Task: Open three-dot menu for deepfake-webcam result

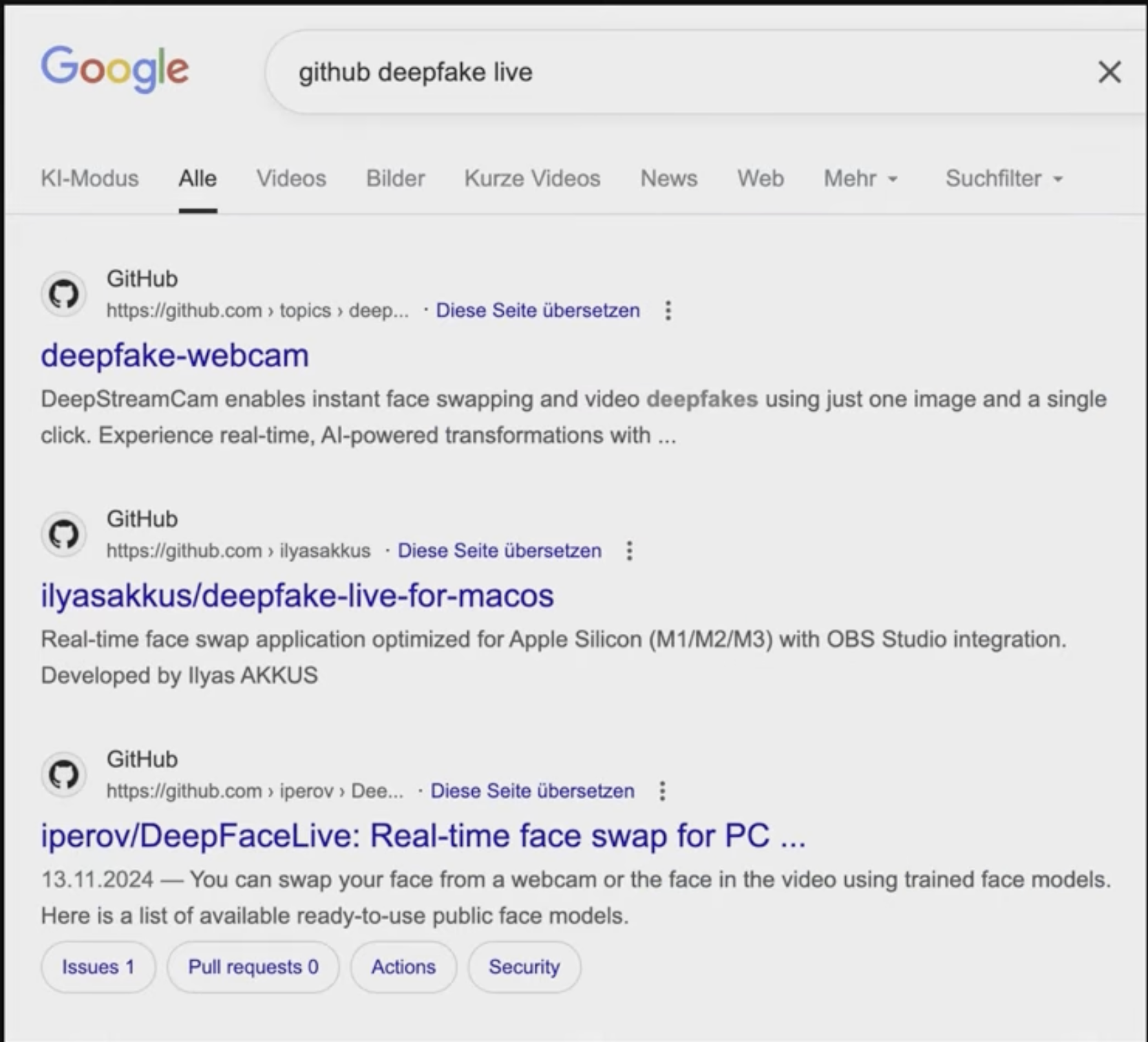Action: (668, 311)
